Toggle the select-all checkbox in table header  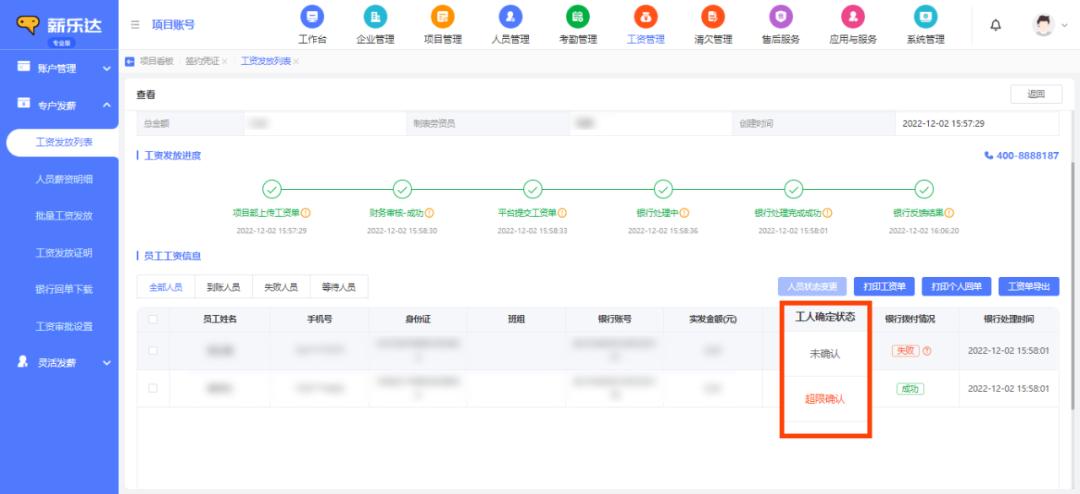pos(153,319)
